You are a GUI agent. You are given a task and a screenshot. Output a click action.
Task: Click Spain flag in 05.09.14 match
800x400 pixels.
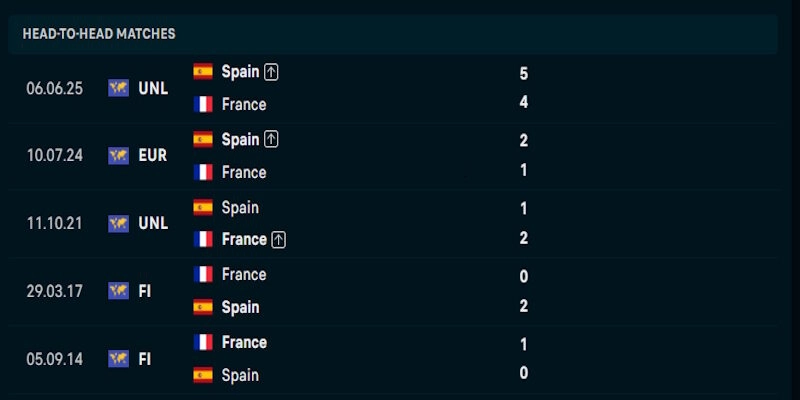point(203,376)
